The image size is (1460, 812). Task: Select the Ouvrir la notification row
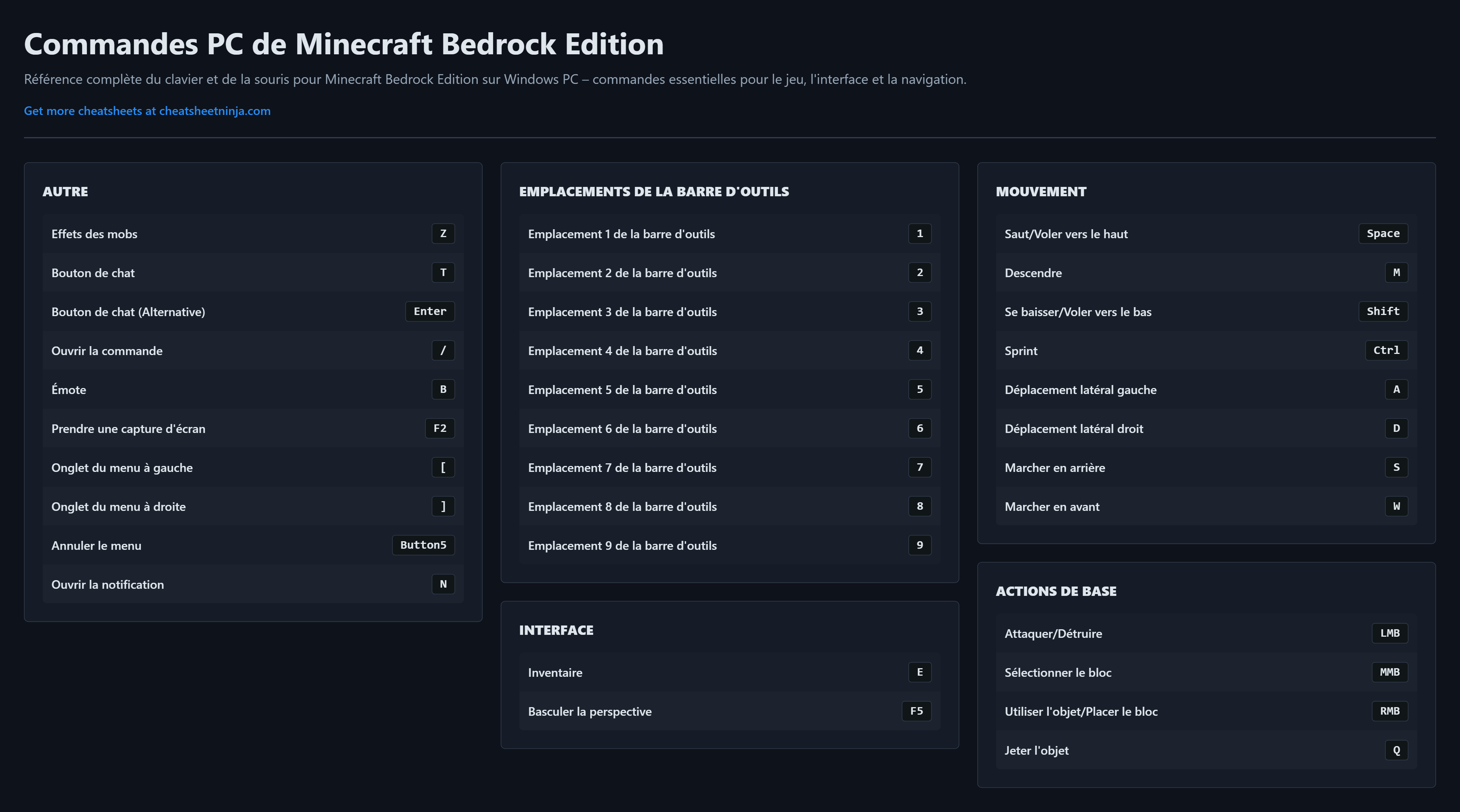pyautogui.click(x=253, y=584)
